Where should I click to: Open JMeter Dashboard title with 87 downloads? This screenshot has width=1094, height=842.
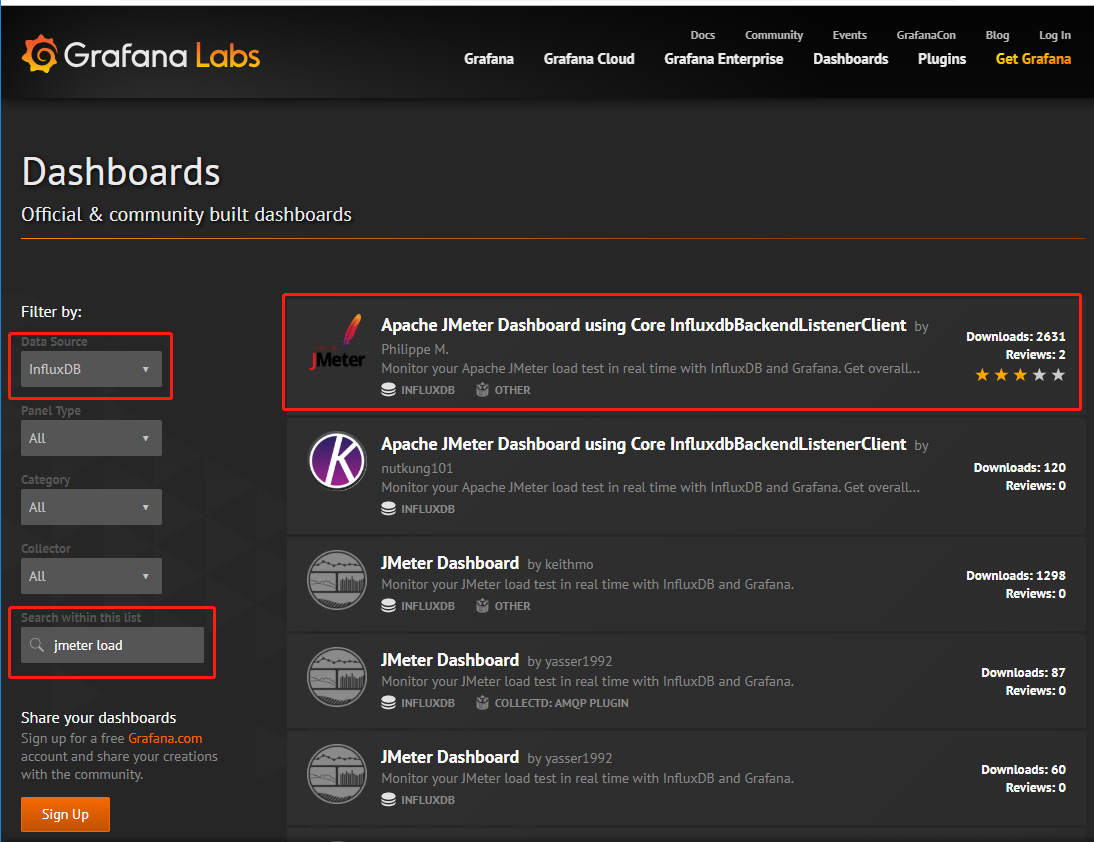[450, 660]
